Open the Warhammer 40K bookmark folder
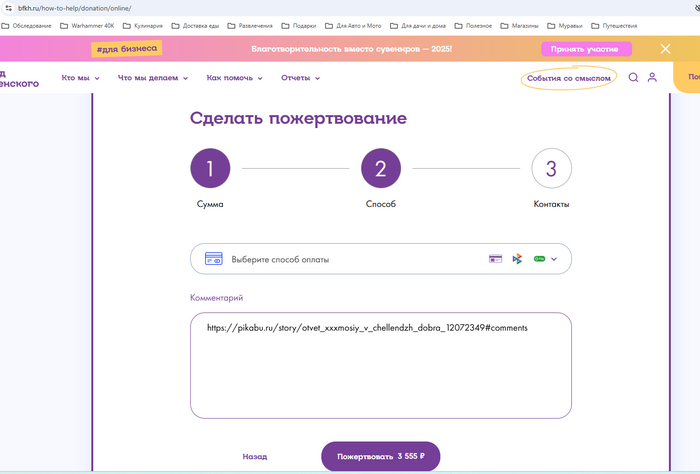 (90, 25)
